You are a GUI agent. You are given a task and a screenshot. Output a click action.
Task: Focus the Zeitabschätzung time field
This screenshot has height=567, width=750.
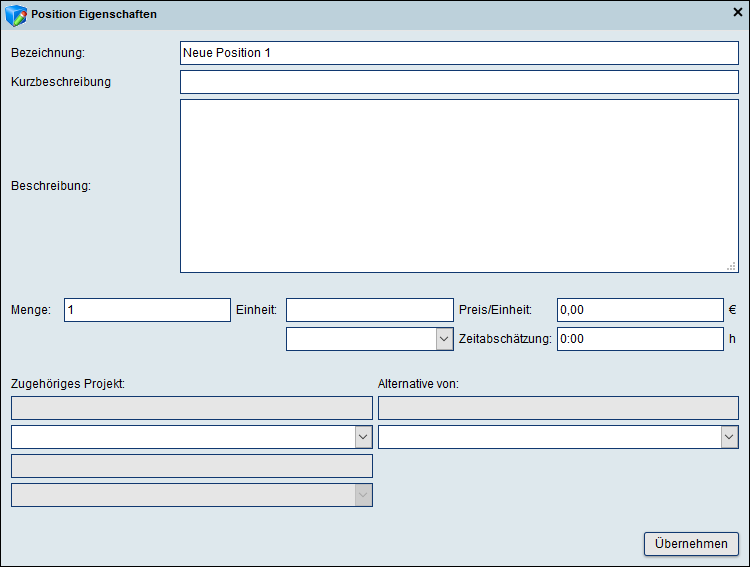point(639,339)
